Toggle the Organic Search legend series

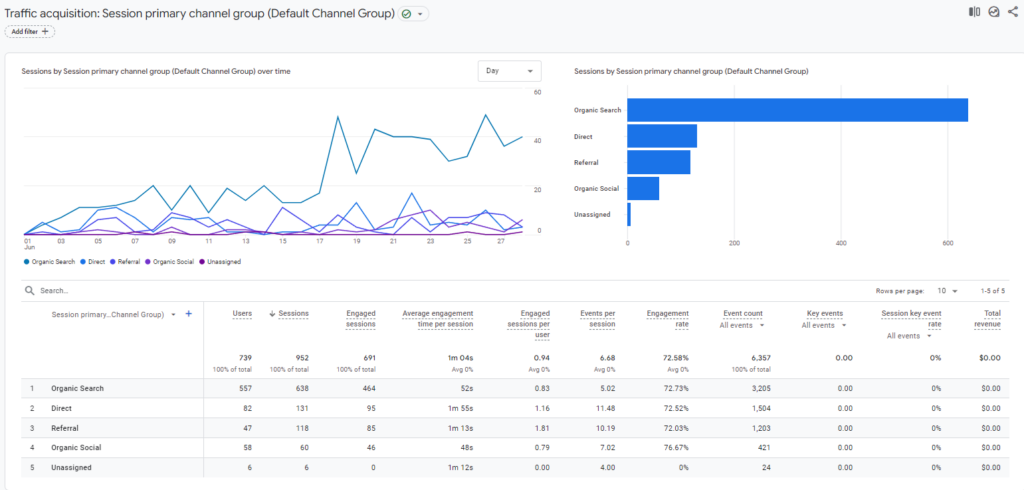tap(50, 261)
